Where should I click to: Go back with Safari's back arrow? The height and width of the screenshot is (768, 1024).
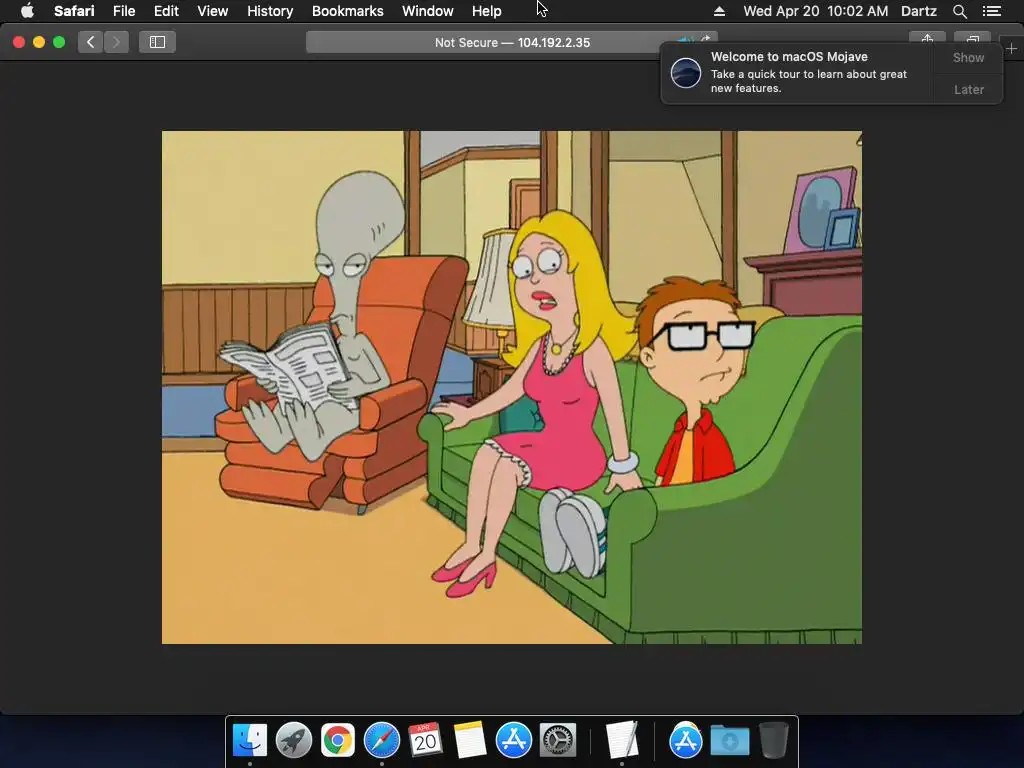pos(91,42)
